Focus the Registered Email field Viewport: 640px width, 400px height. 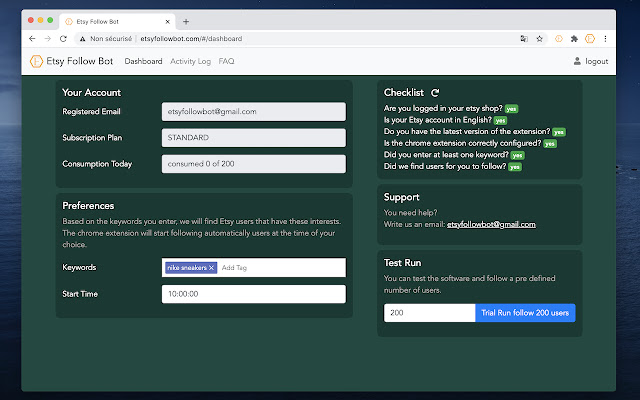pos(253,111)
